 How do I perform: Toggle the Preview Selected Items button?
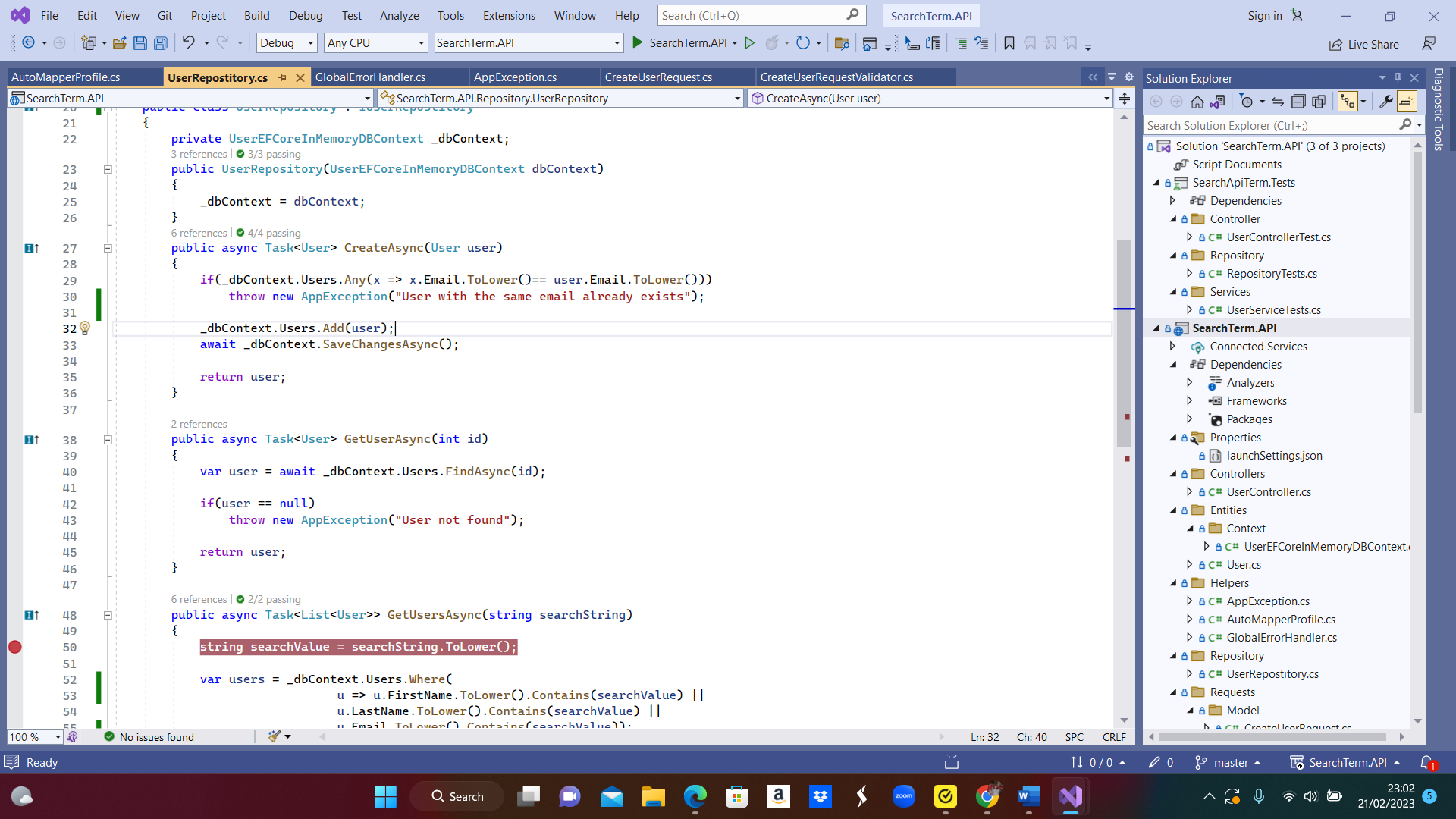tap(1407, 102)
